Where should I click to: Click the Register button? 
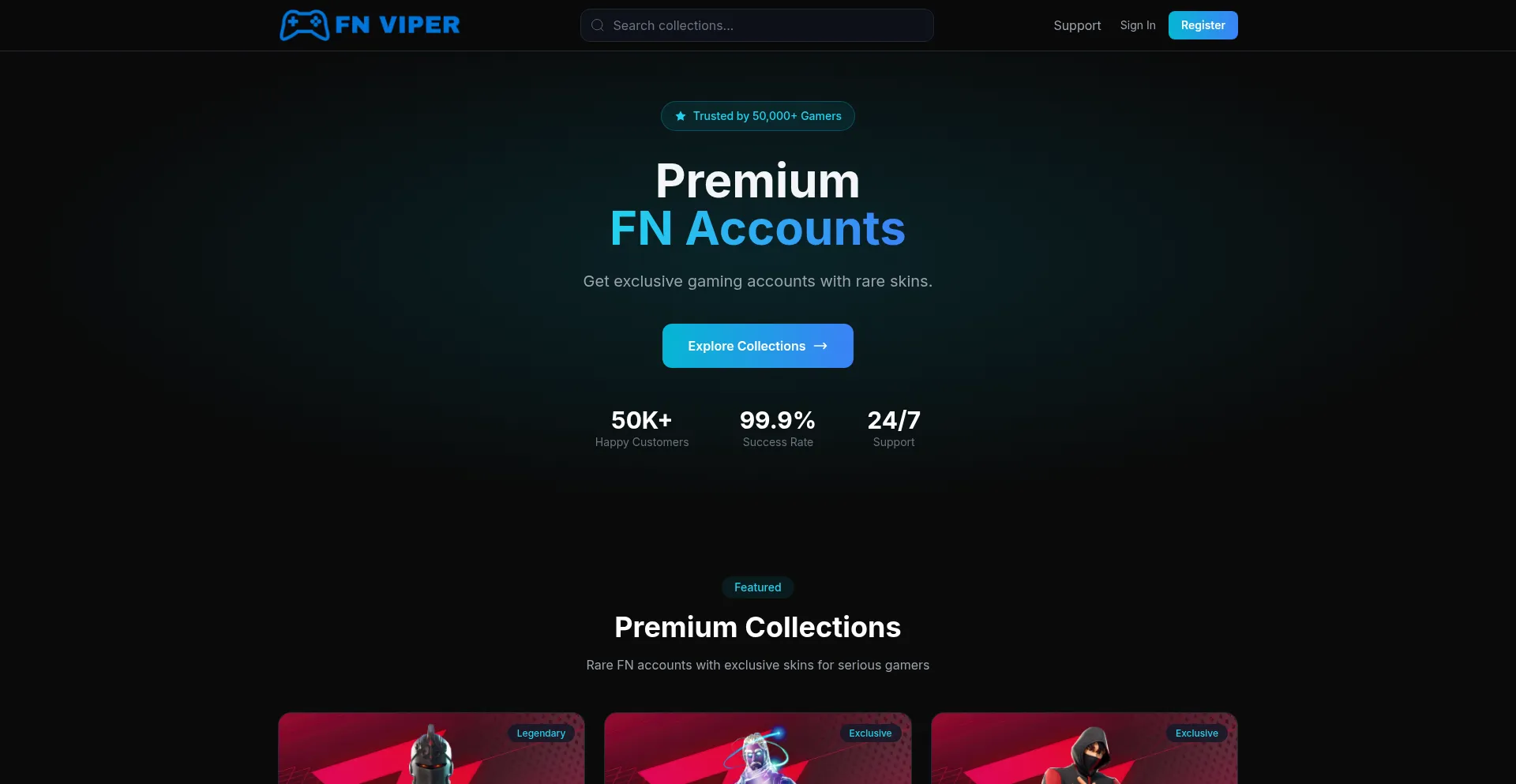pos(1203,25)
